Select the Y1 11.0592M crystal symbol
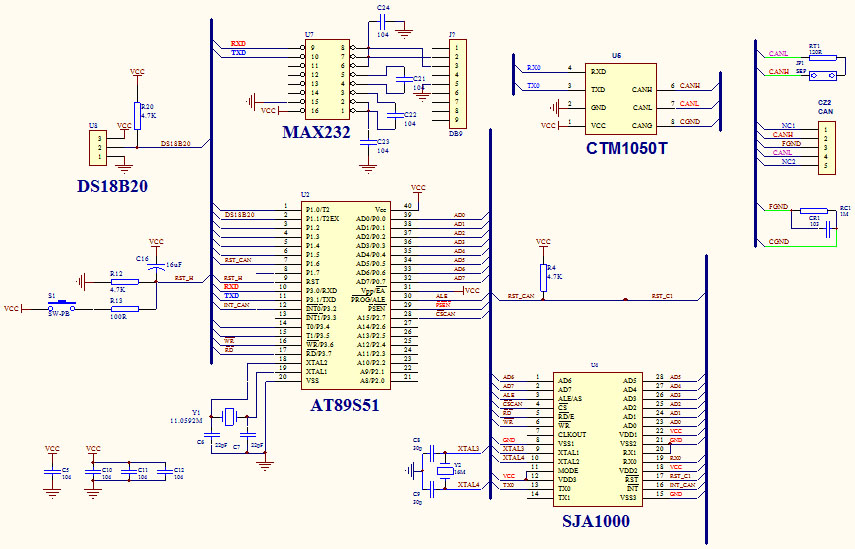The image size is (855, 549). click(x=230, y=417)
